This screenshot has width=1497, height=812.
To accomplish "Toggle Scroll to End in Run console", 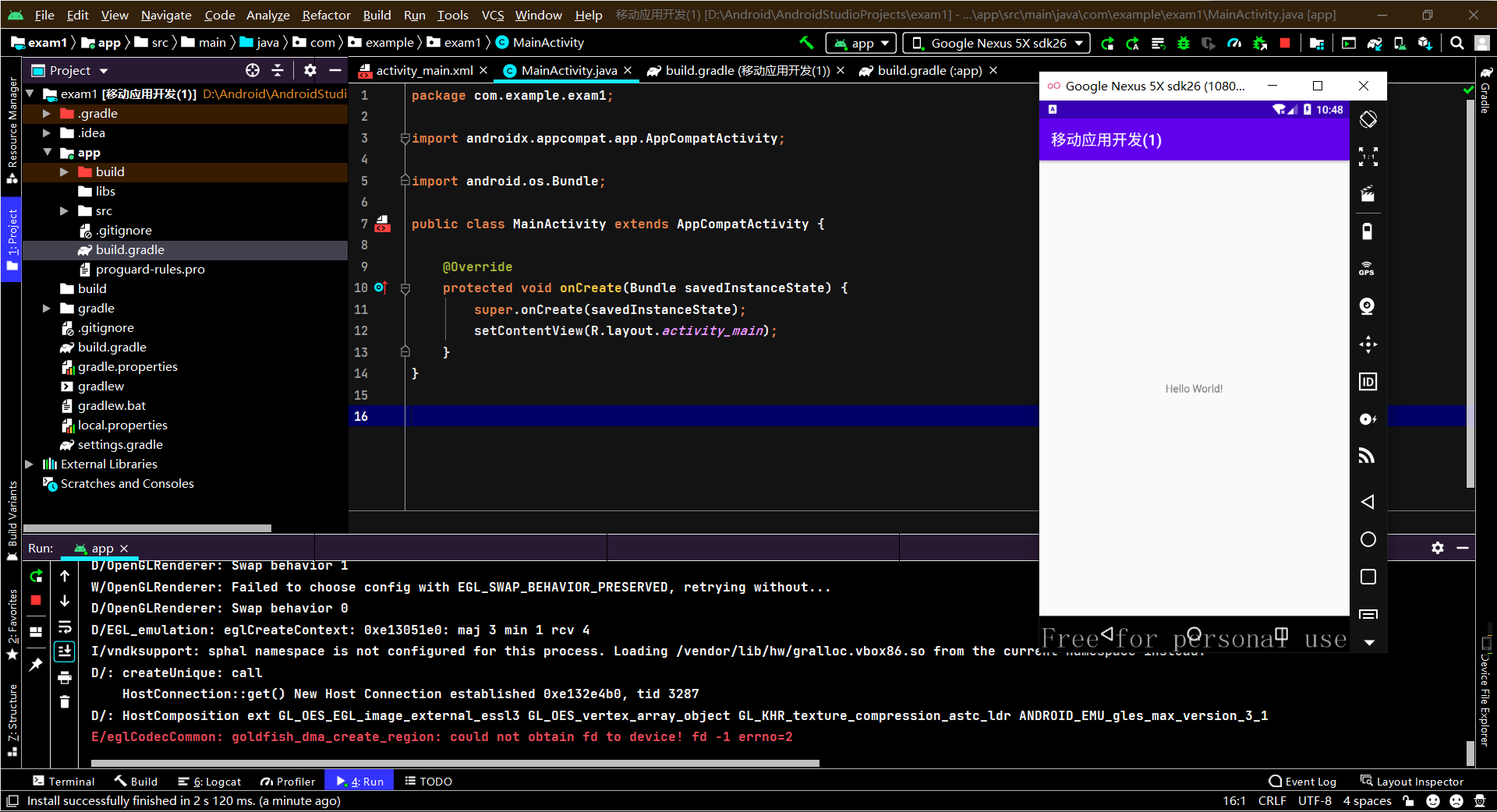I will click(65, 651).
